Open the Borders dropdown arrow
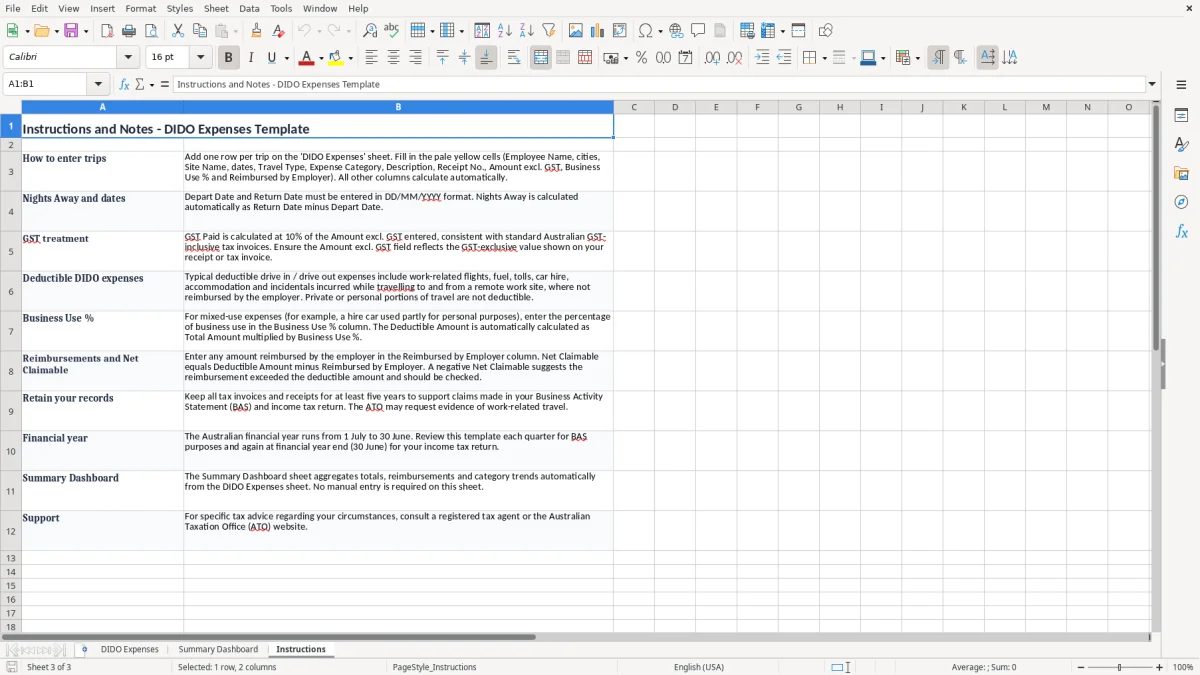Viewport: 1200px width, 675px height. (823, 58)
